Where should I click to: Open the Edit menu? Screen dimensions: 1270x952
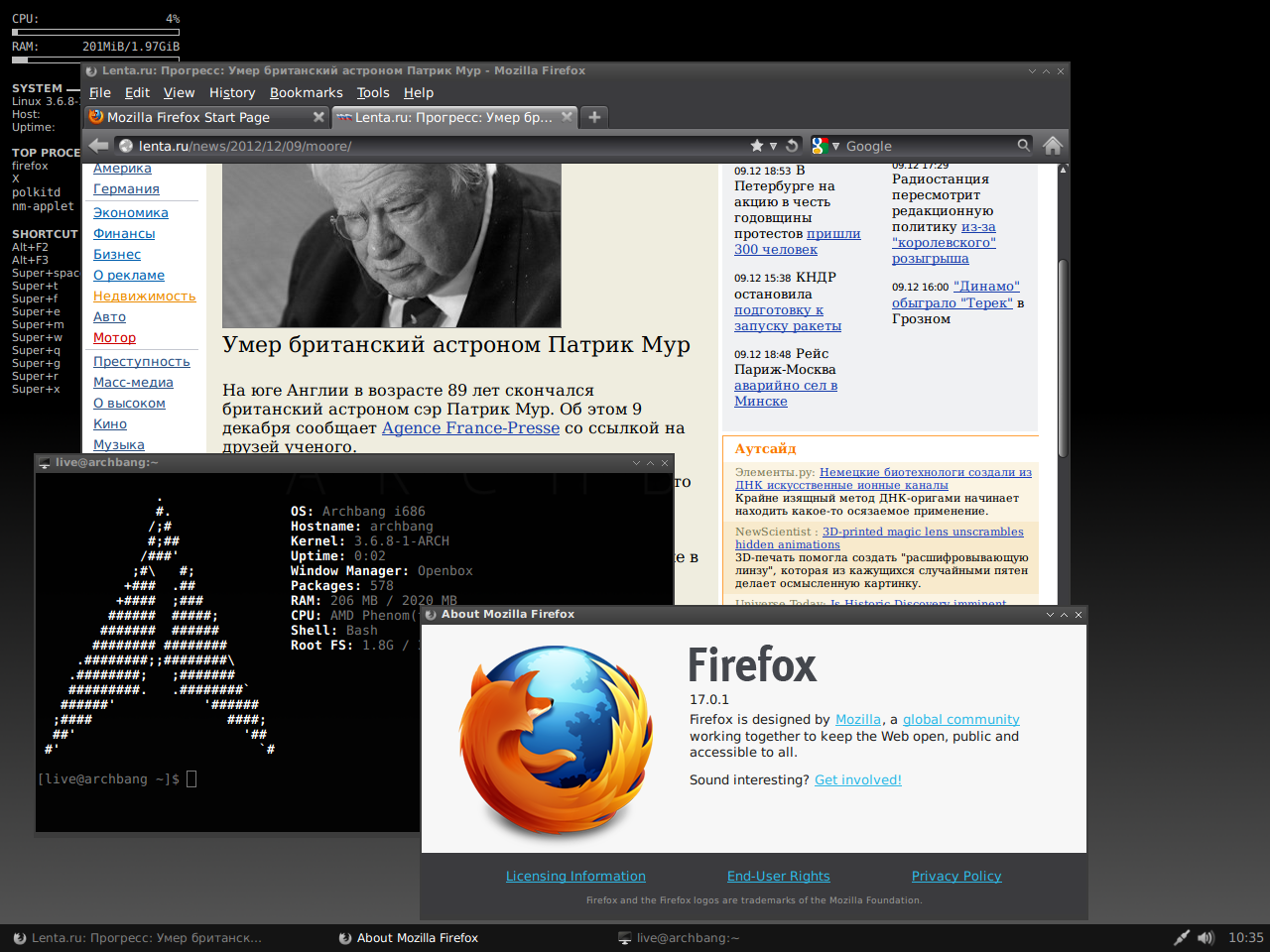point(137,92)
